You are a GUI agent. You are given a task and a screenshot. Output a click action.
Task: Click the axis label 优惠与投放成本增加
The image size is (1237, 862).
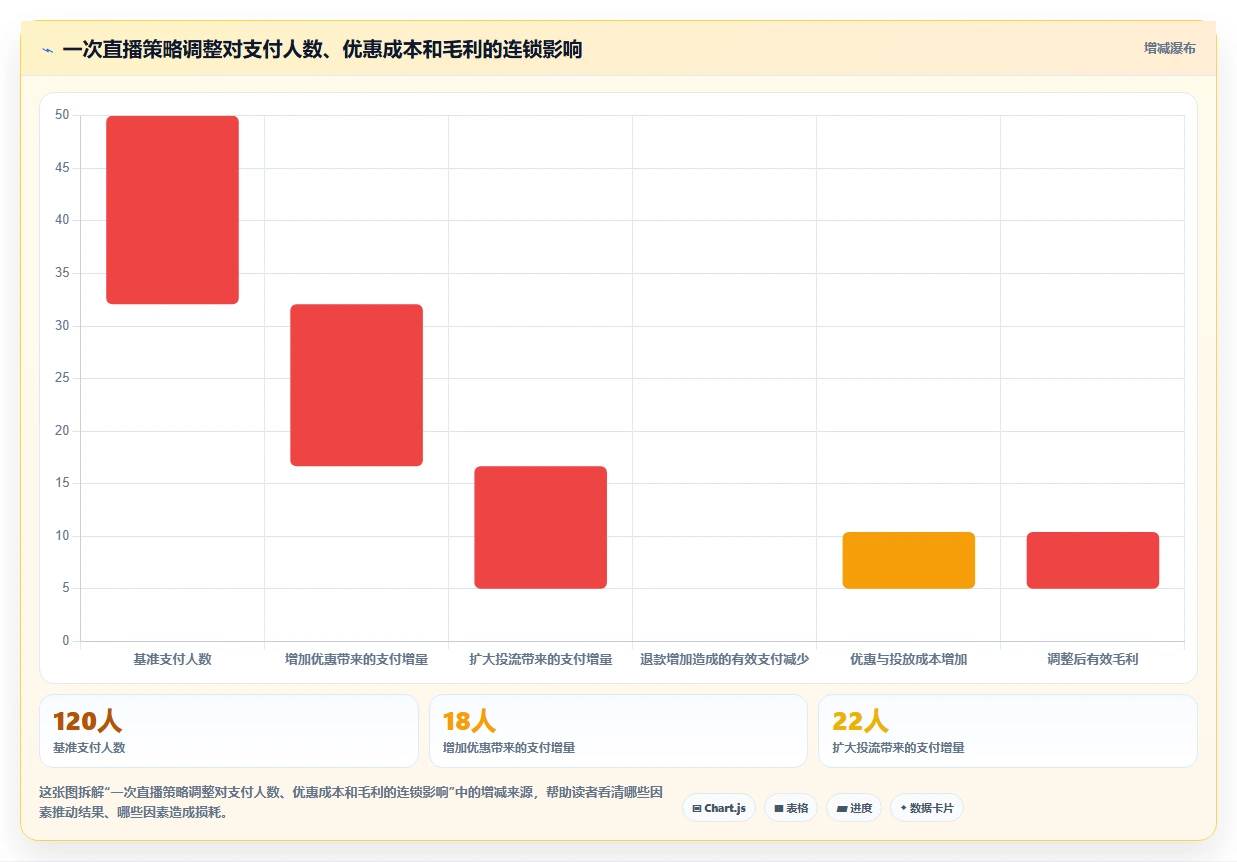[x=908, y=660]
